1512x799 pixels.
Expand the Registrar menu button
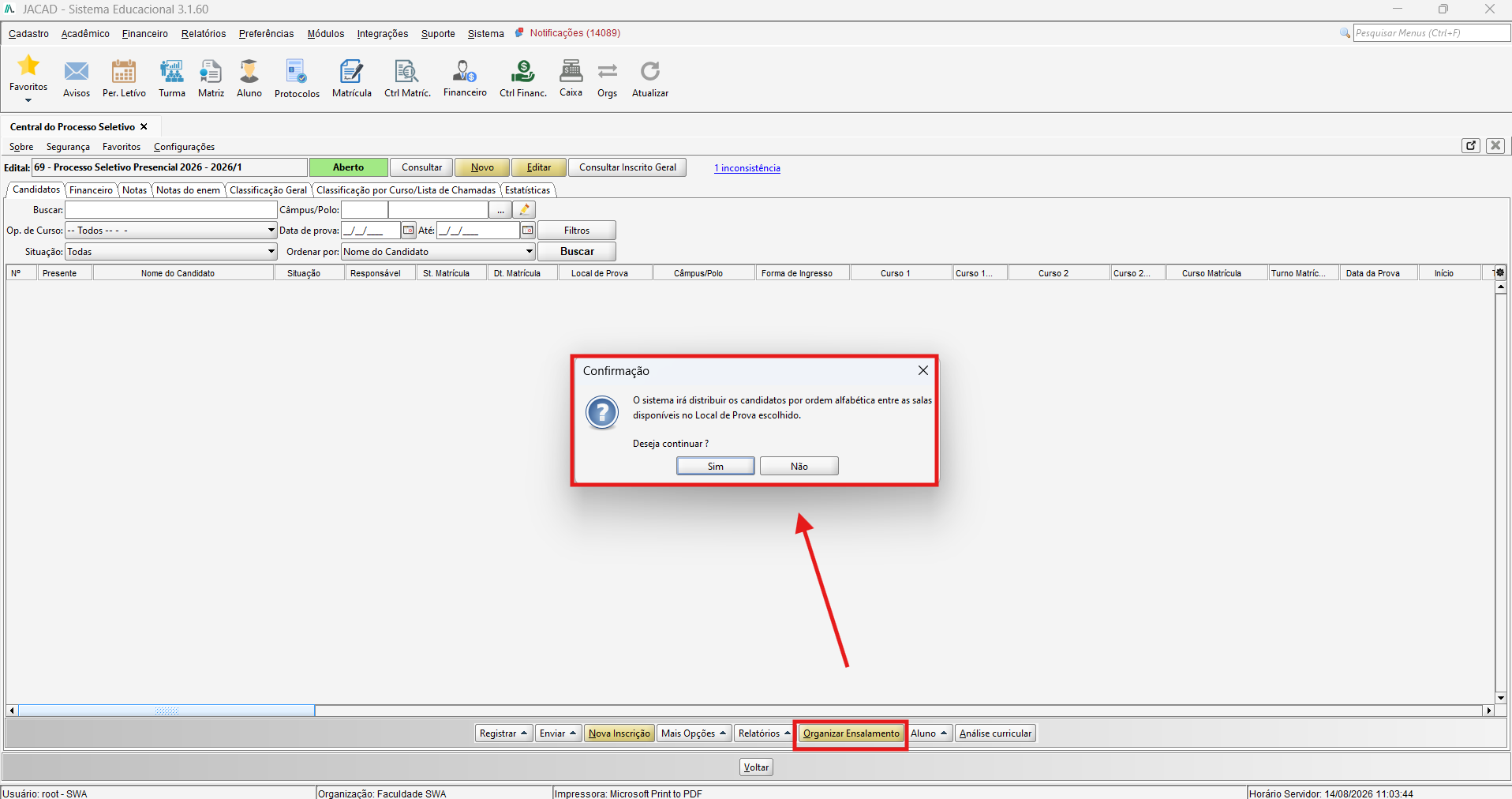point(503,733)
